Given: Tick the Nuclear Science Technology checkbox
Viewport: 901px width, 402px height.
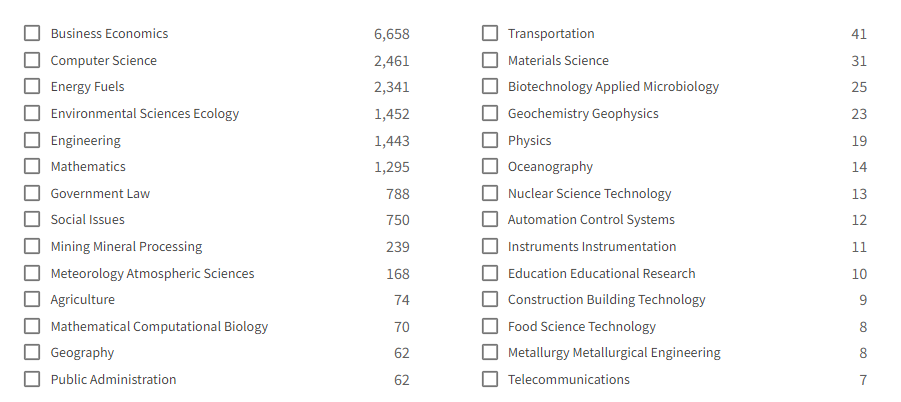Looking at the screenshot, I should coord(490,193).
